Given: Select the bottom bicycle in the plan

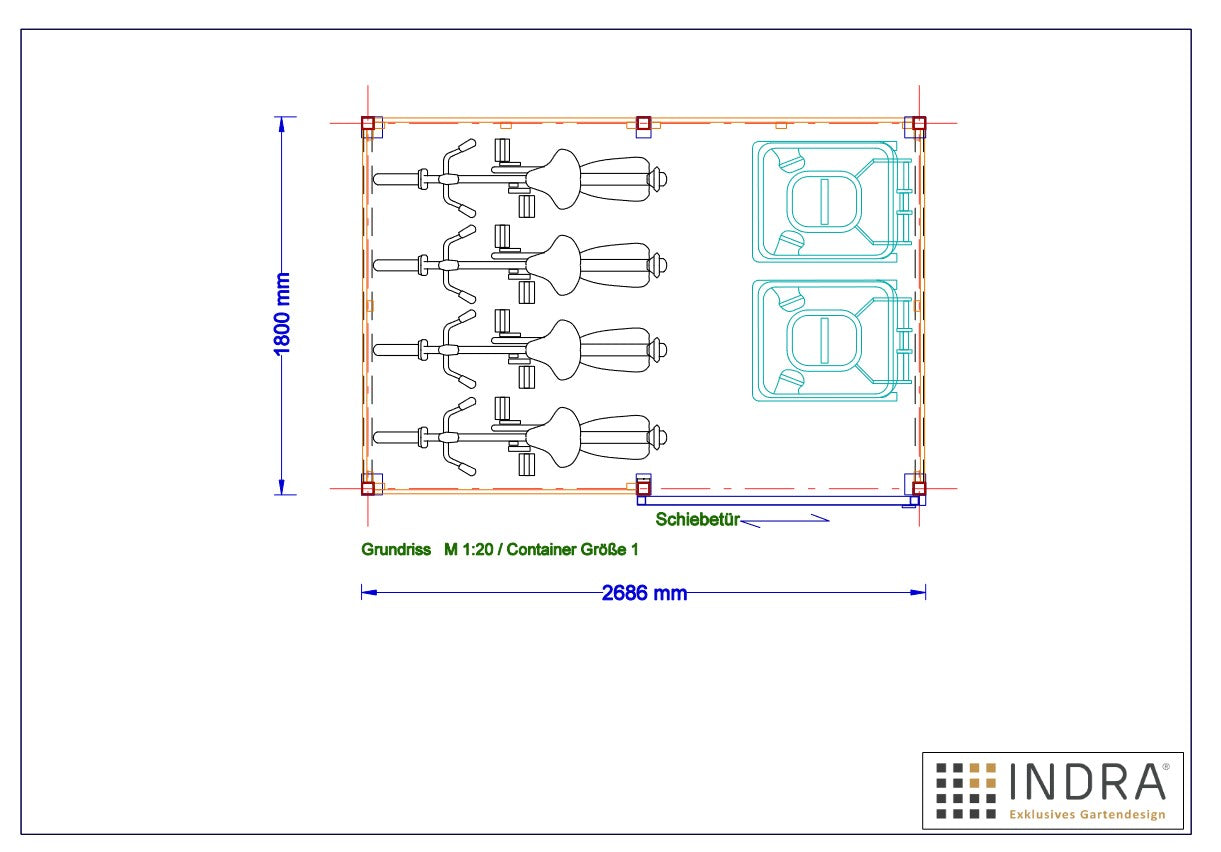Looking at the screenshot, I should pos(520,437).
